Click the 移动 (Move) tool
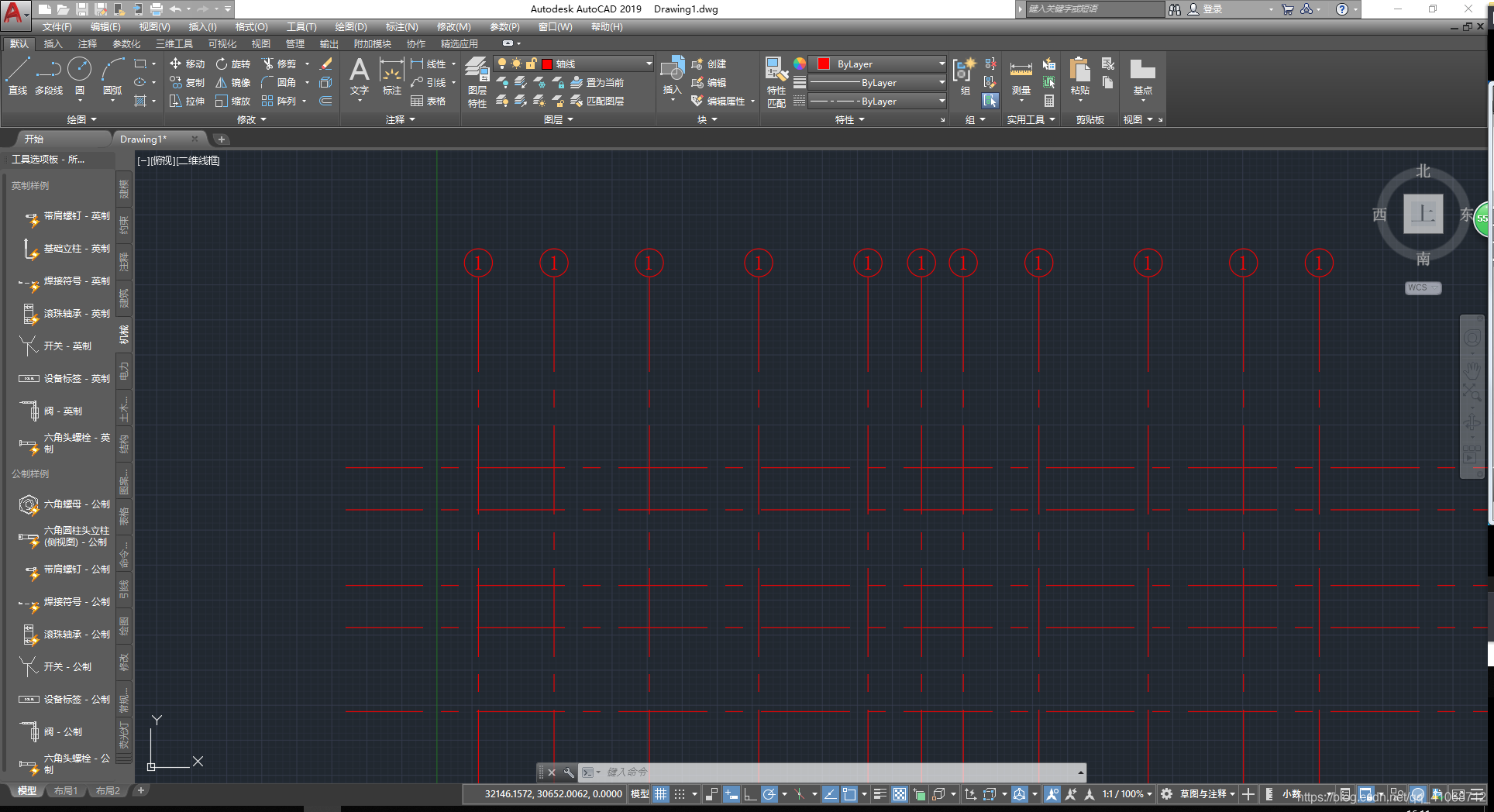 click(x=187, y=64)
